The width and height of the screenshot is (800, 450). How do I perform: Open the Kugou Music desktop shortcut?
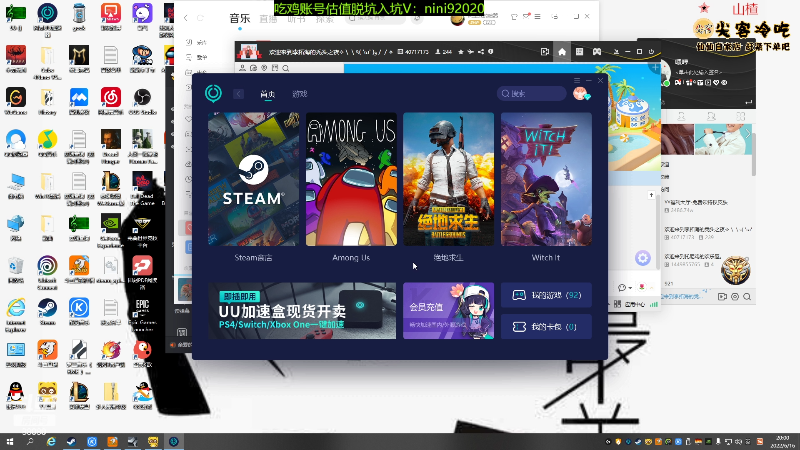[79, 310]
